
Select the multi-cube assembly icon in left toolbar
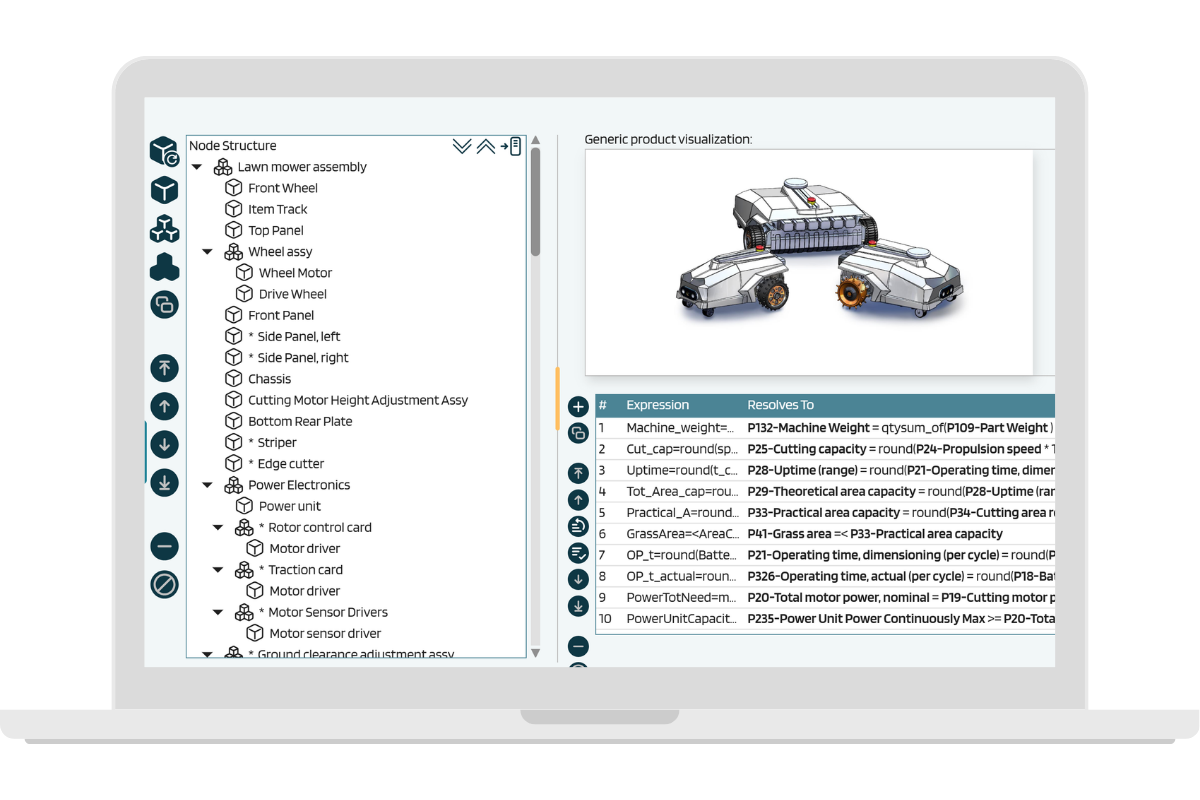click(164, 228)
